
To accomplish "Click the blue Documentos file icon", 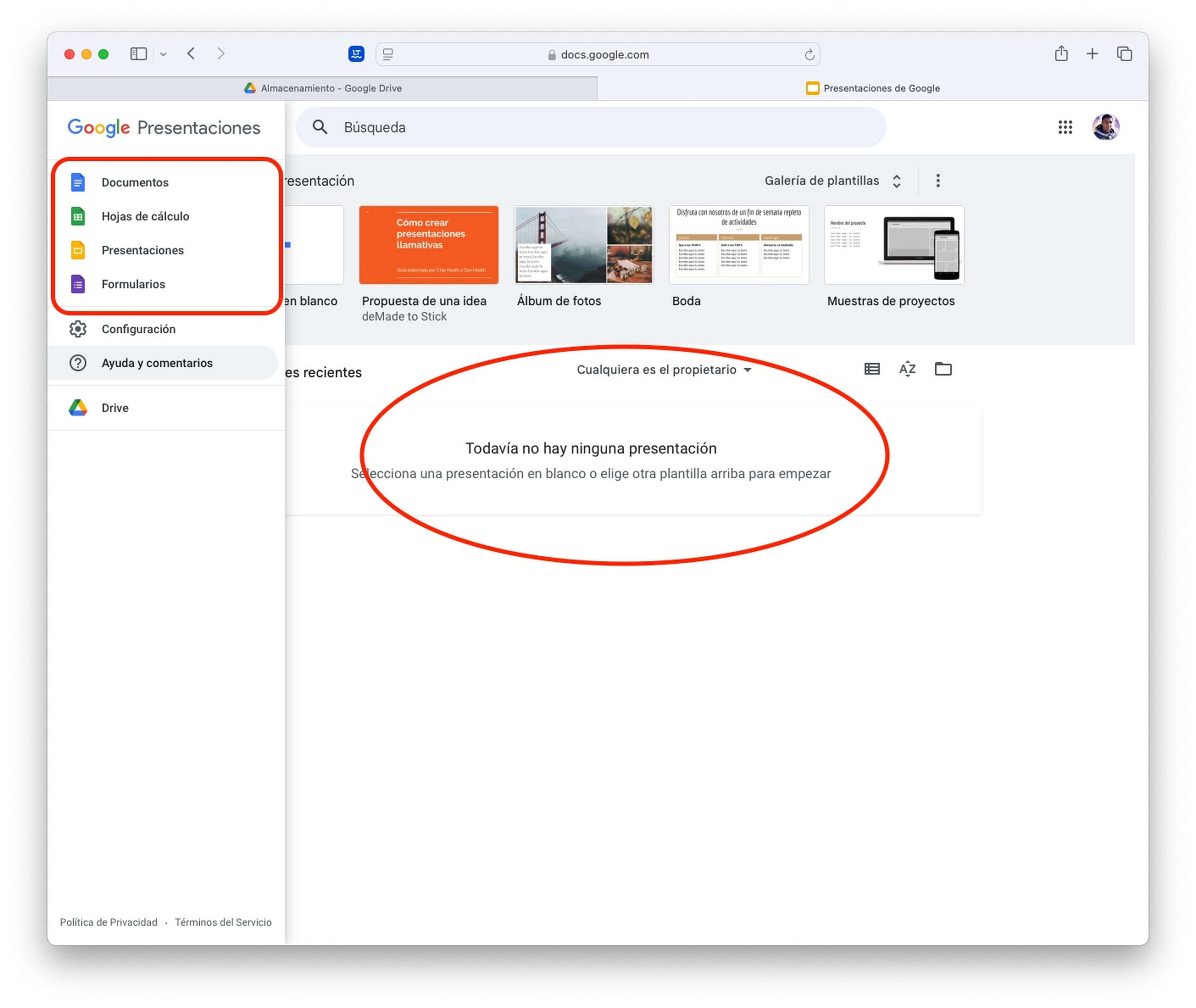I will click(78, 182).
